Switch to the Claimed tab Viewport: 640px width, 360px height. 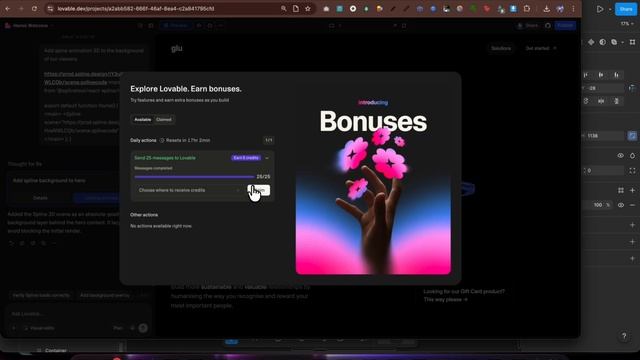(x=164, y=120)
